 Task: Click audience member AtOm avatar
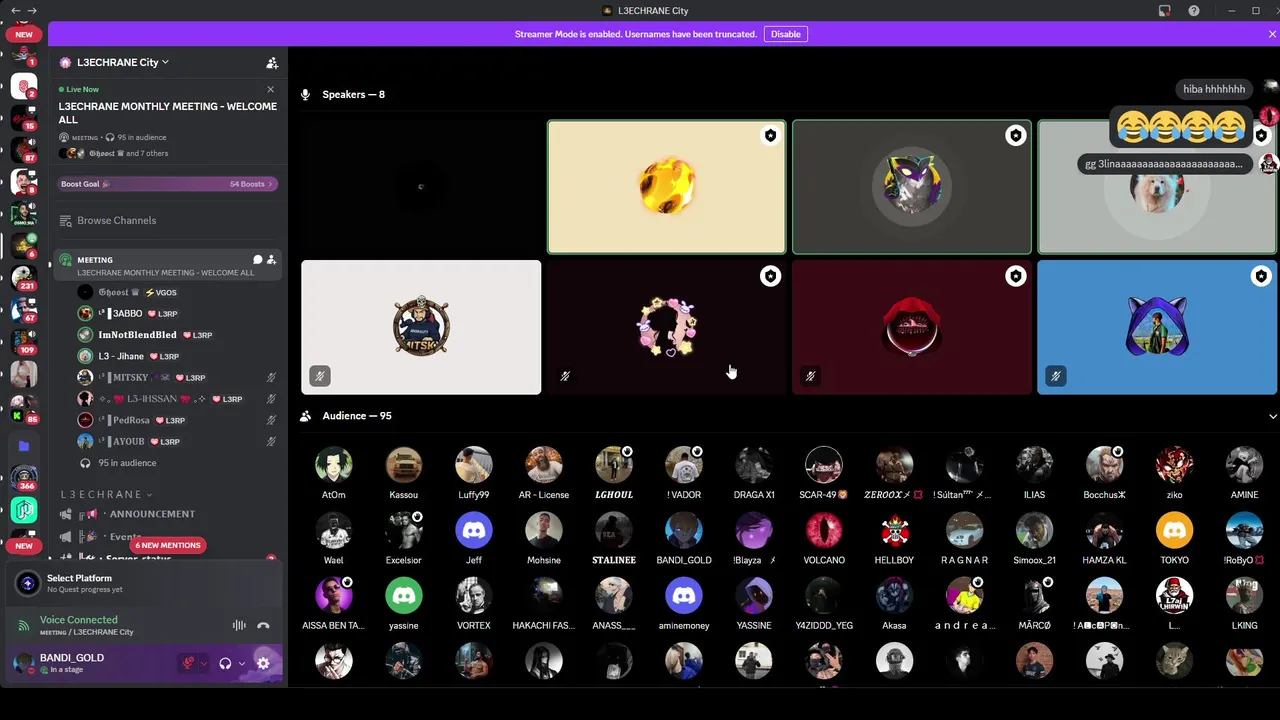click(334, 465)
